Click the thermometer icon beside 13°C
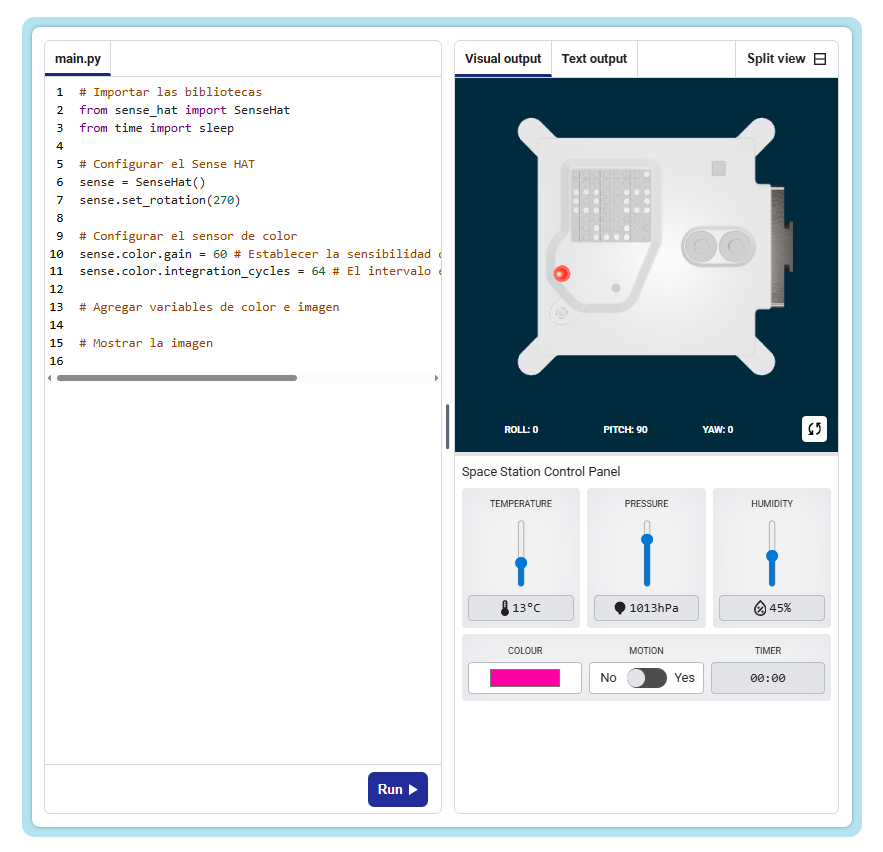 (x=504, y=608)
